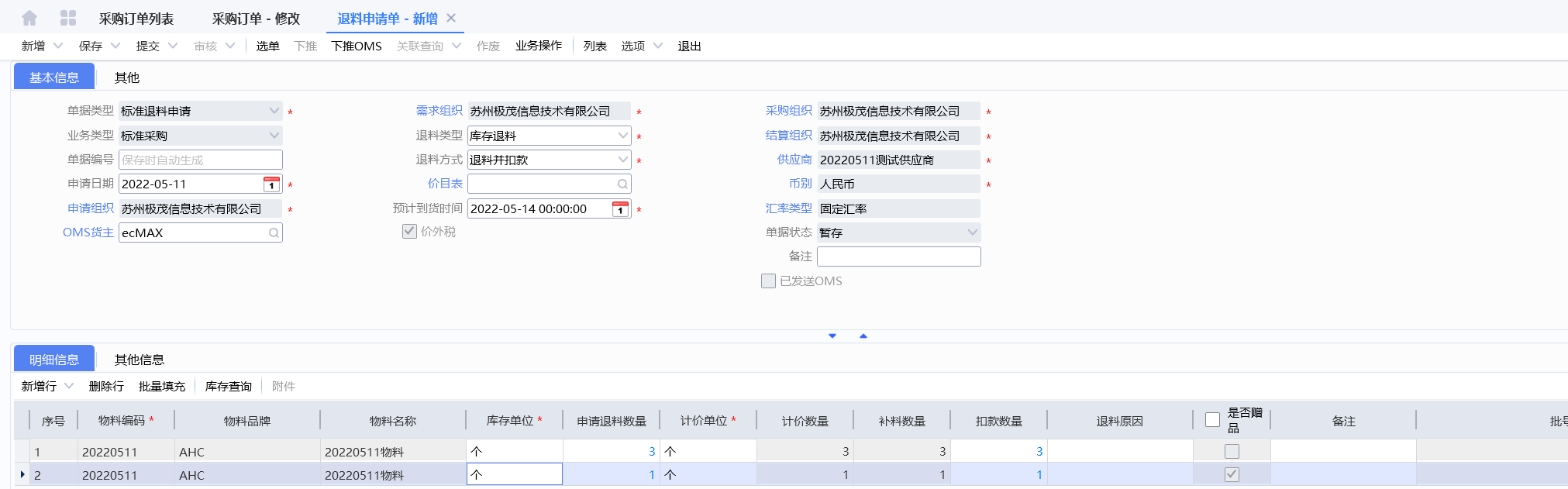1568x489 pixels.
Task: Click the 保存 toolbar button
Action: [x=91, y=46]
